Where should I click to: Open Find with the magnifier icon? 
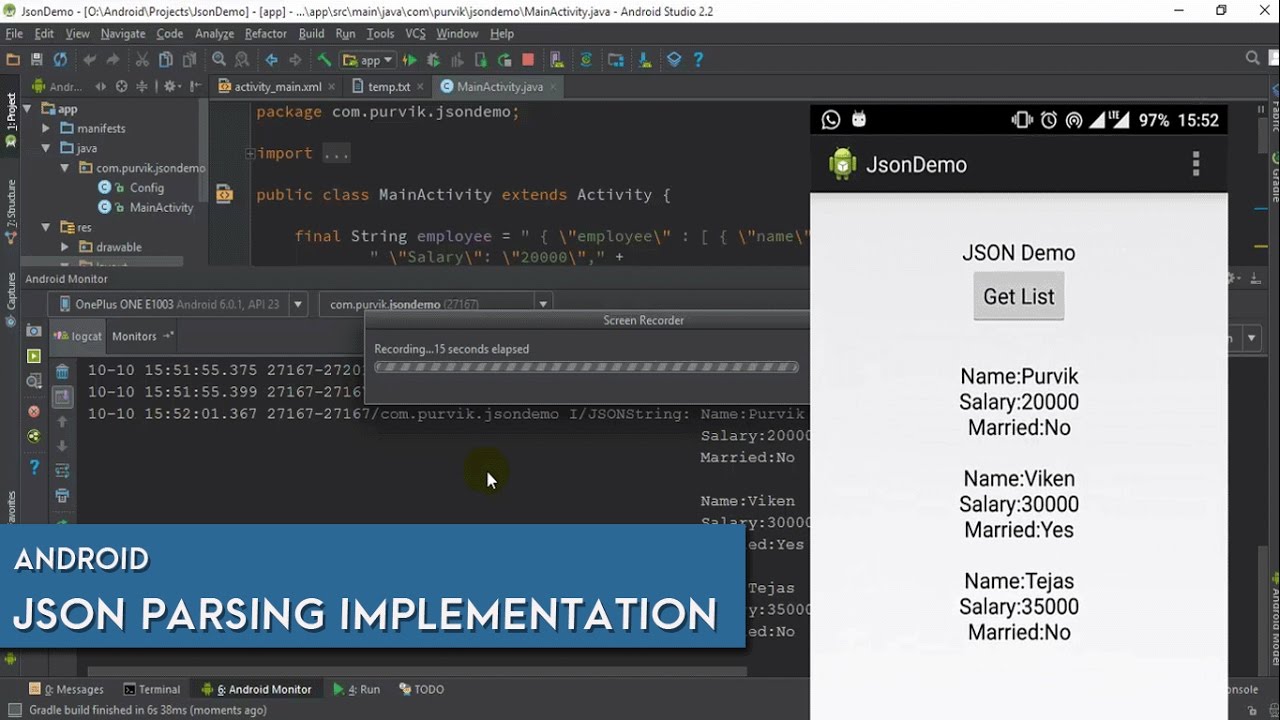click(219, 60)
